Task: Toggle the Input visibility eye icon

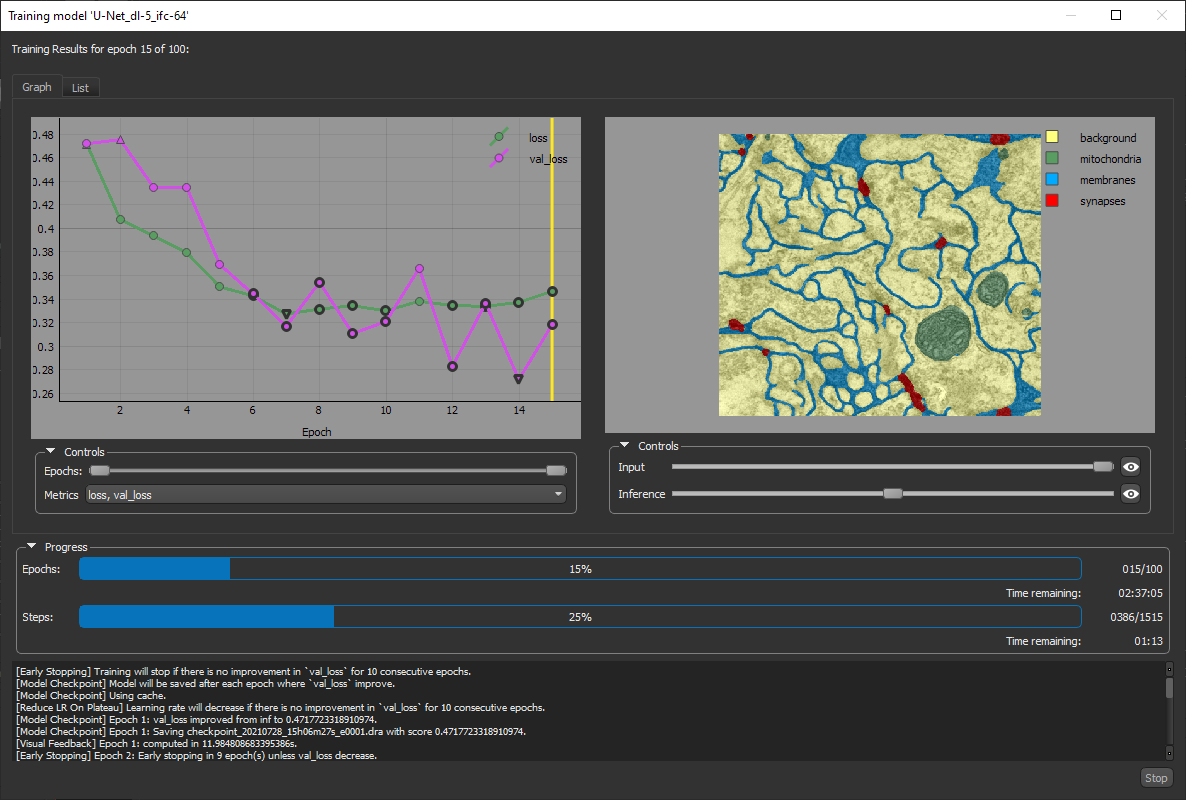Action: point(1131,467)
